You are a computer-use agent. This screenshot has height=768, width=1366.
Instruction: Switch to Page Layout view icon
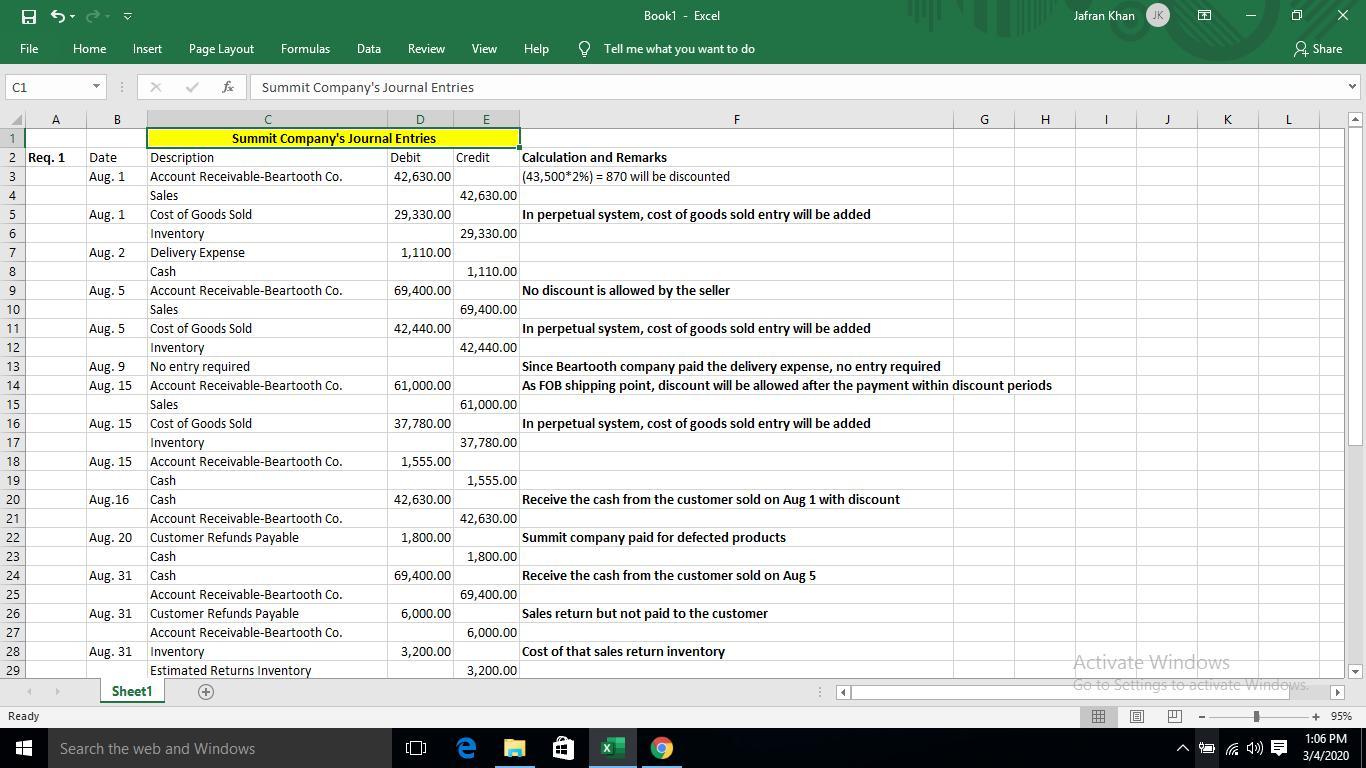[x=1136, y=716]
